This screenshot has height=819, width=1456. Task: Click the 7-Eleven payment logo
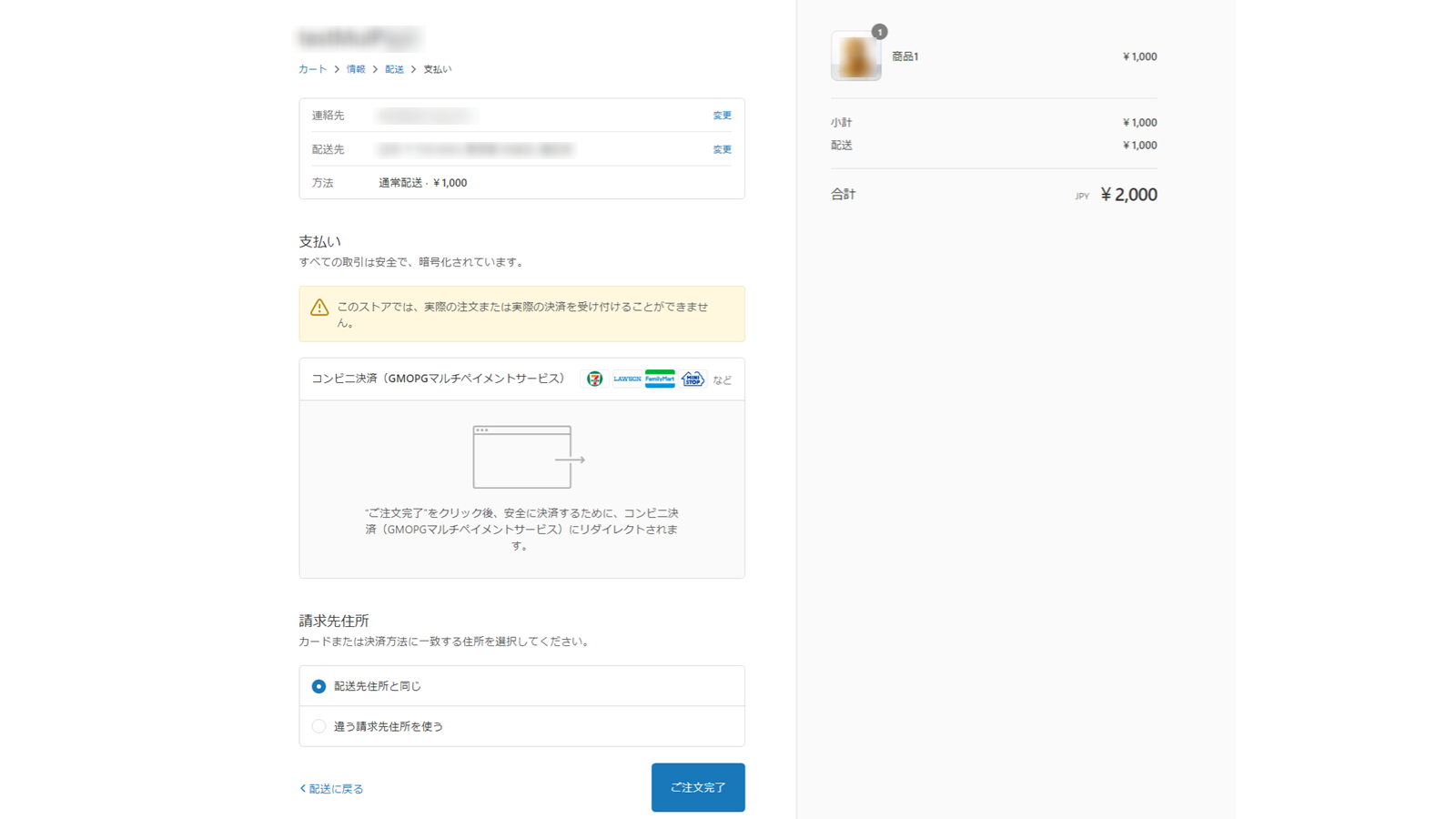pos(594,379)
